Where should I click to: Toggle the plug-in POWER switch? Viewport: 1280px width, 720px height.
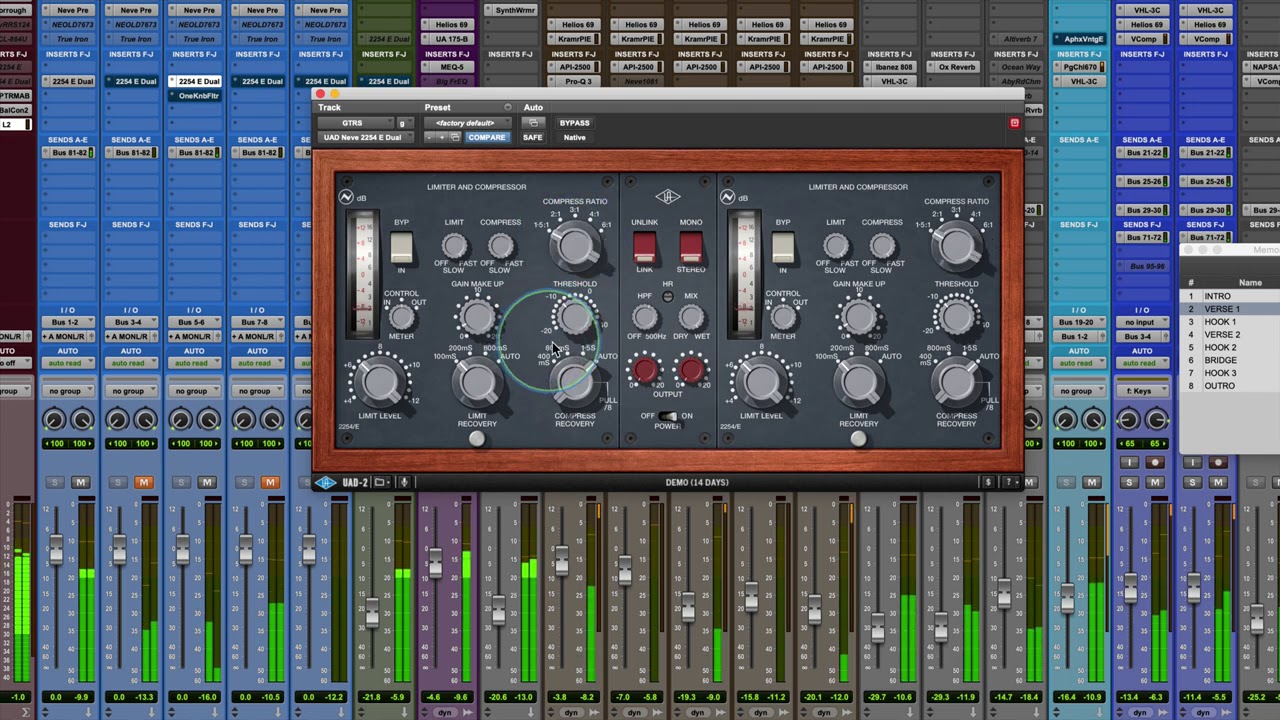tap(668, 416)
